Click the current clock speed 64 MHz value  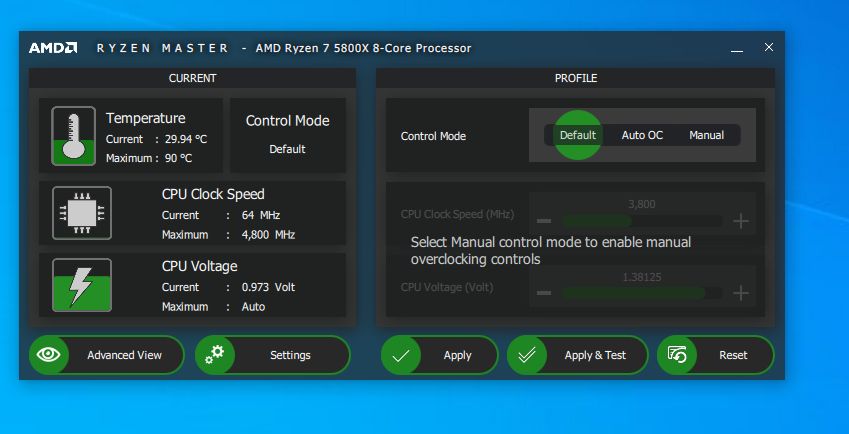pyautogui.click(x=261, y=215)
